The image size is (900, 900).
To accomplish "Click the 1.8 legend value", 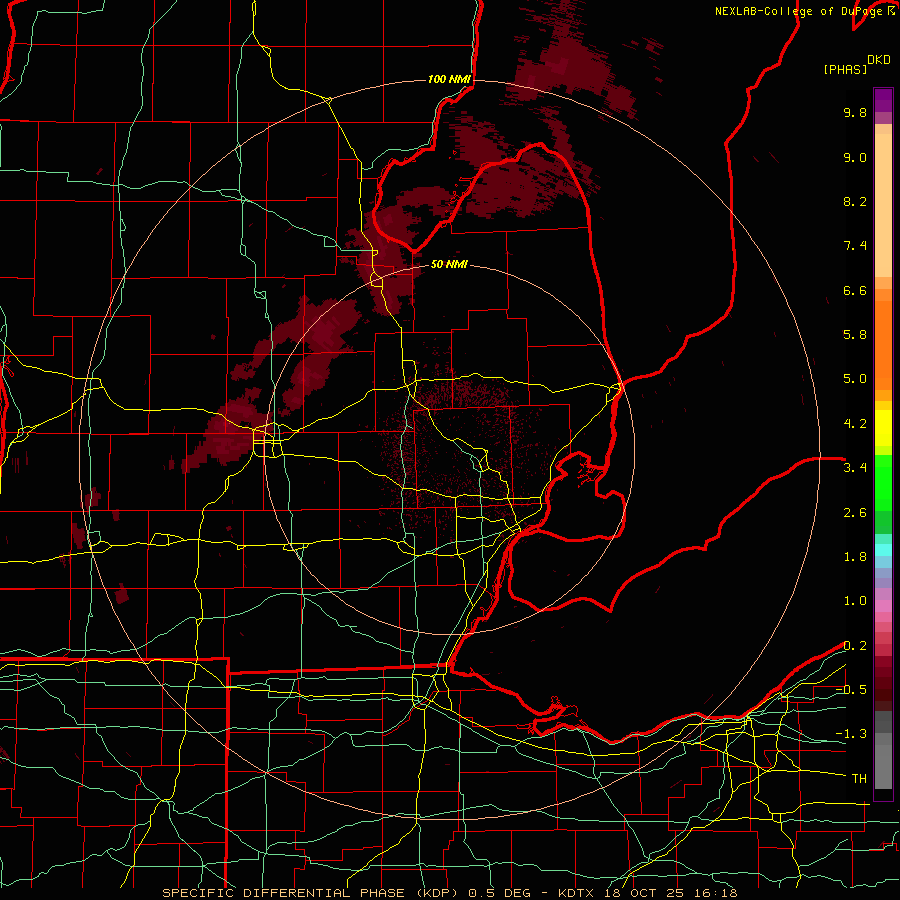I will click(855, 557).
